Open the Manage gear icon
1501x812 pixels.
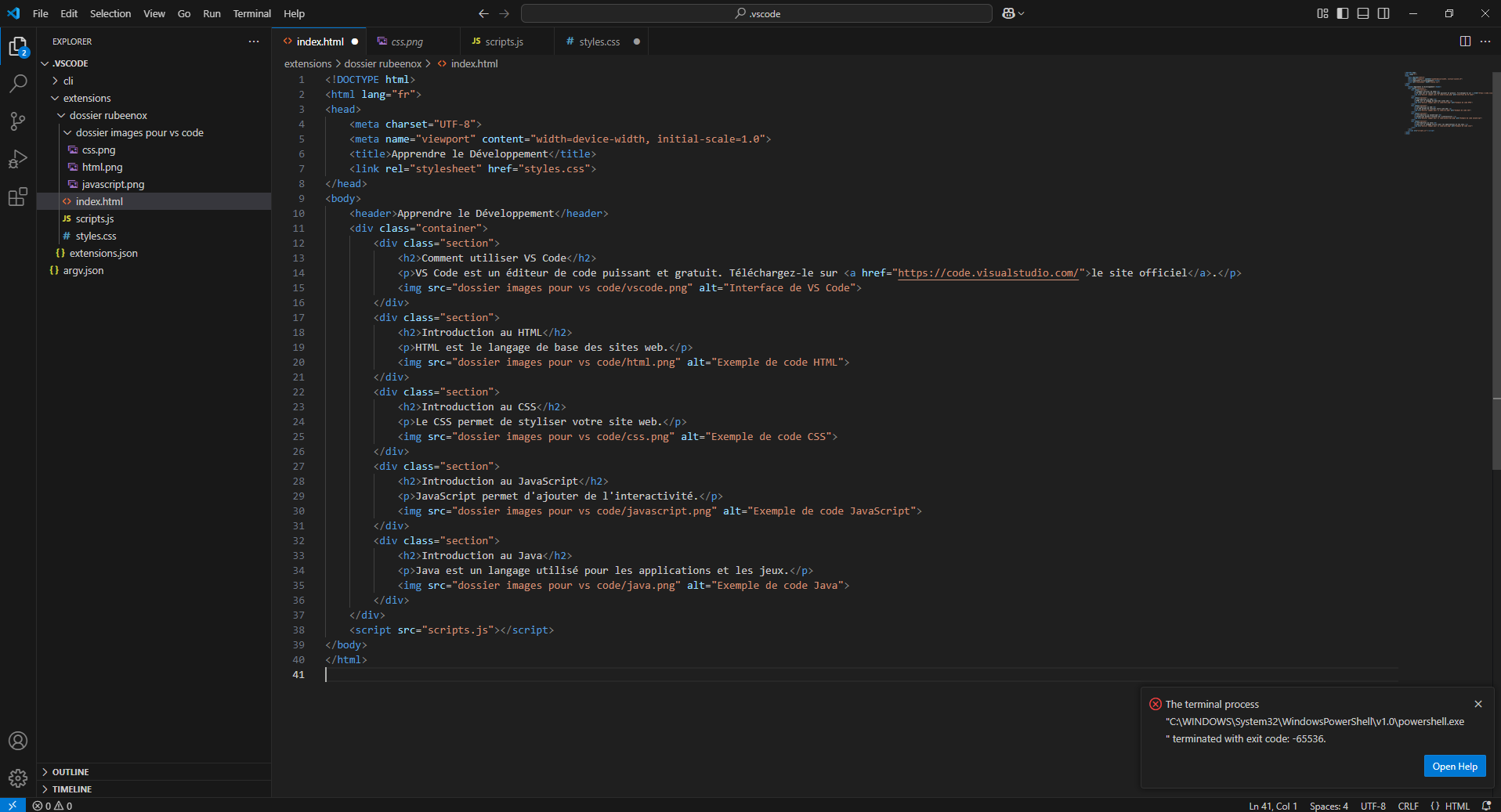[18, 778]
